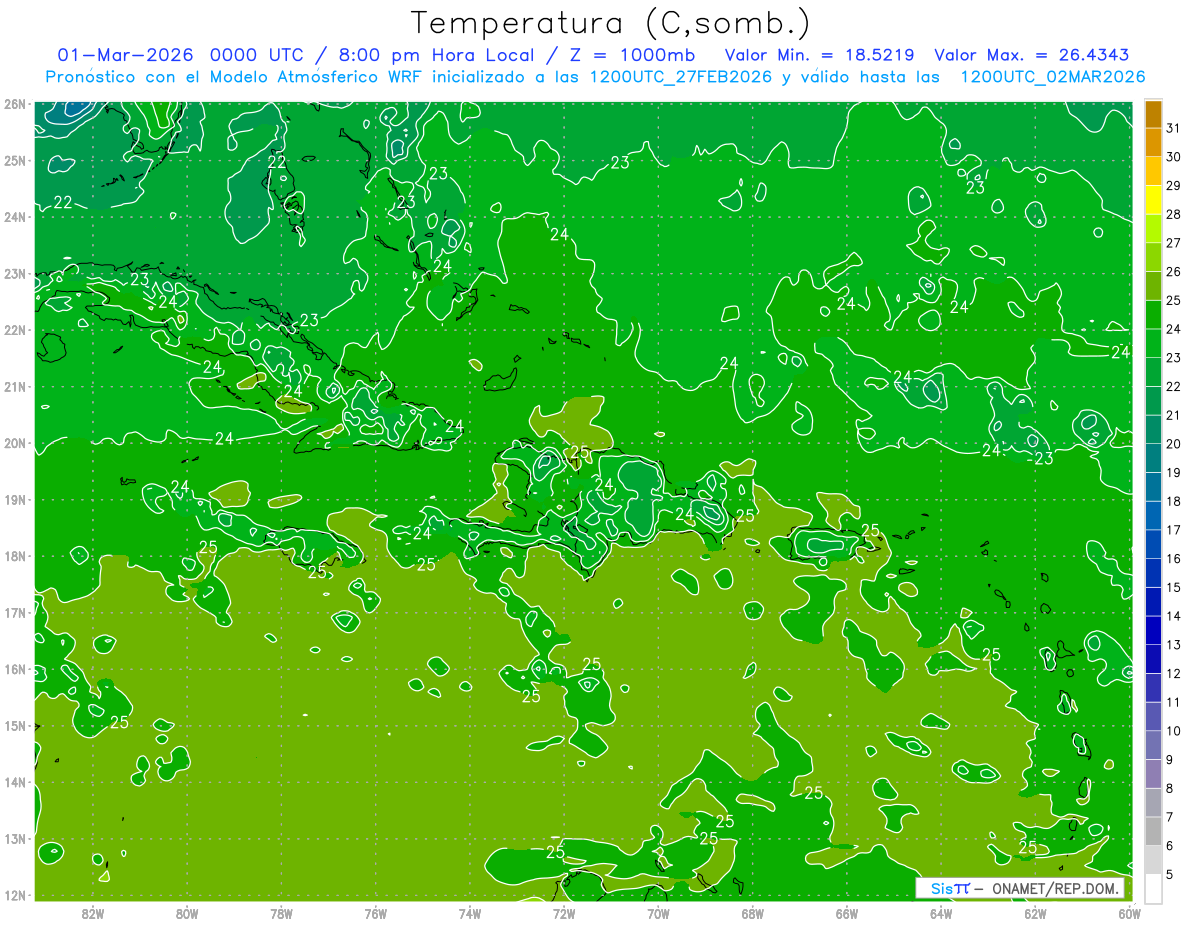Click the '80W' longitude label
This screenshot has width=1200, height=927.
click(x=187, y=913)
